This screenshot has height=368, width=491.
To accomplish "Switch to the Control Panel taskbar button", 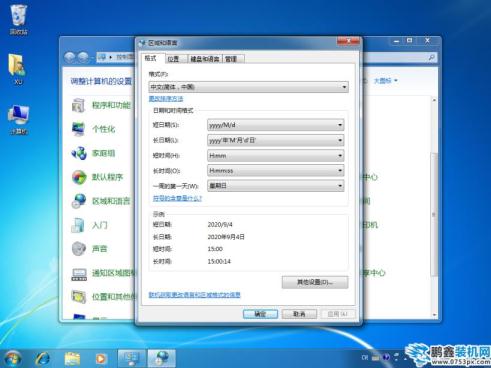I will click(131, 359).
